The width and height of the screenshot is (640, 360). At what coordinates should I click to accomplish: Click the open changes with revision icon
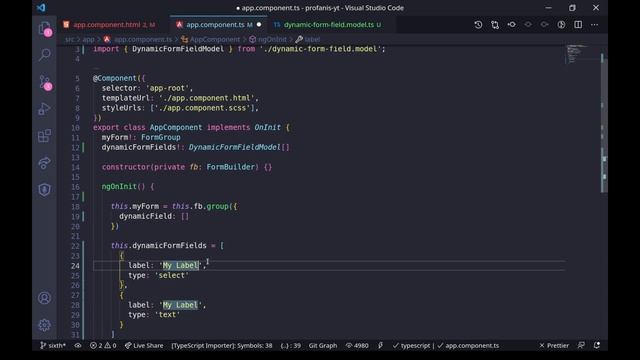click(x=511, y=24)
